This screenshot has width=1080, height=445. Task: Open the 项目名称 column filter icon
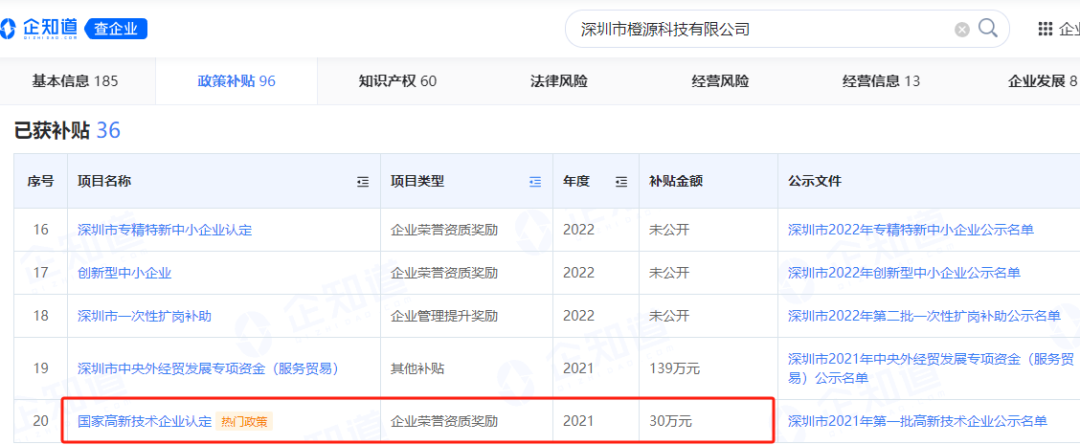pos(363,182)
